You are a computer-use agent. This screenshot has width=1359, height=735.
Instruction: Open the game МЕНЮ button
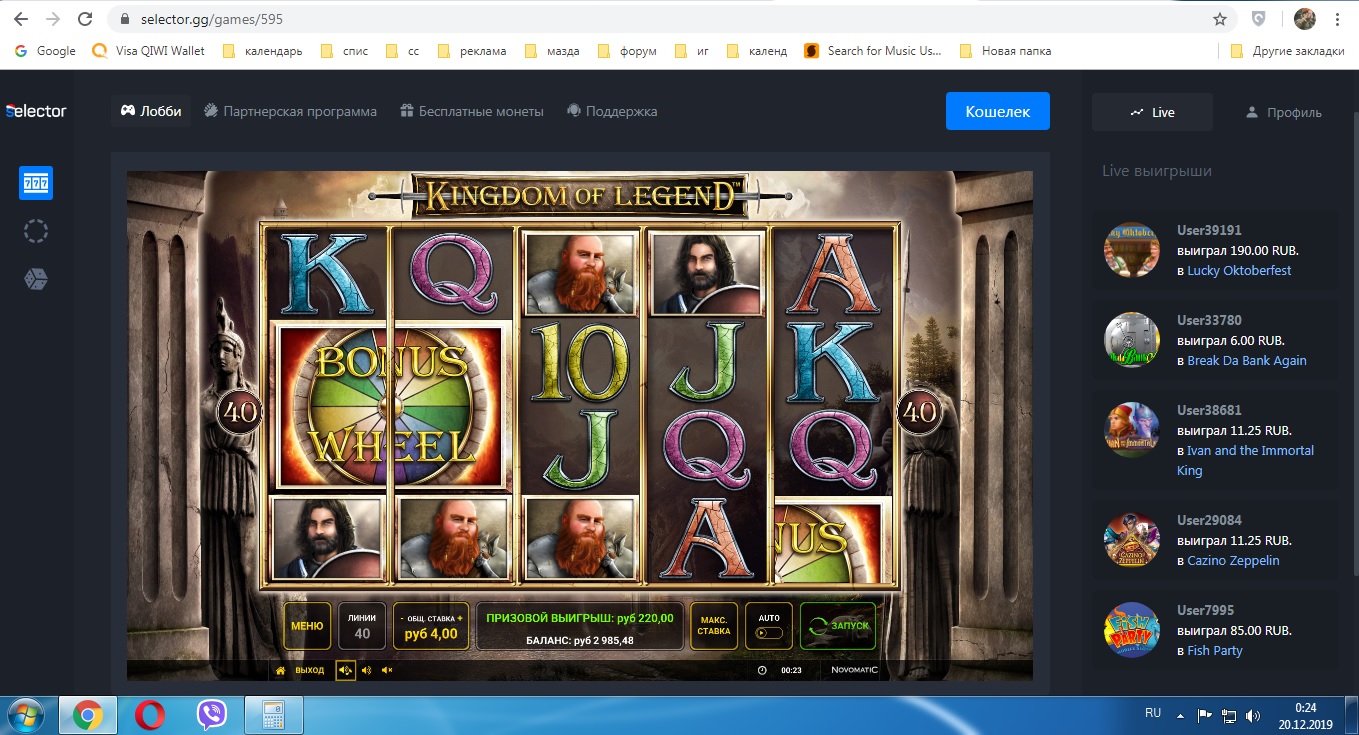point(307,626)
